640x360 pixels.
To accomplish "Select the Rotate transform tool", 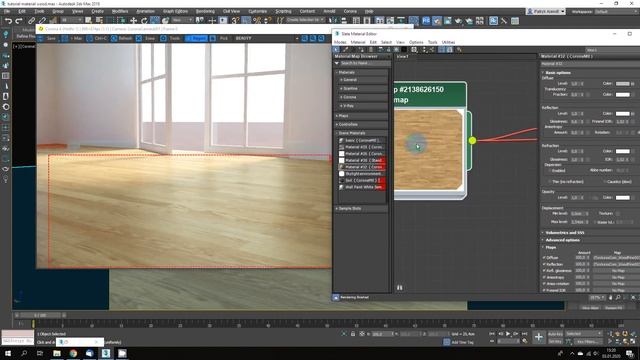I will (x=144, y=20).
